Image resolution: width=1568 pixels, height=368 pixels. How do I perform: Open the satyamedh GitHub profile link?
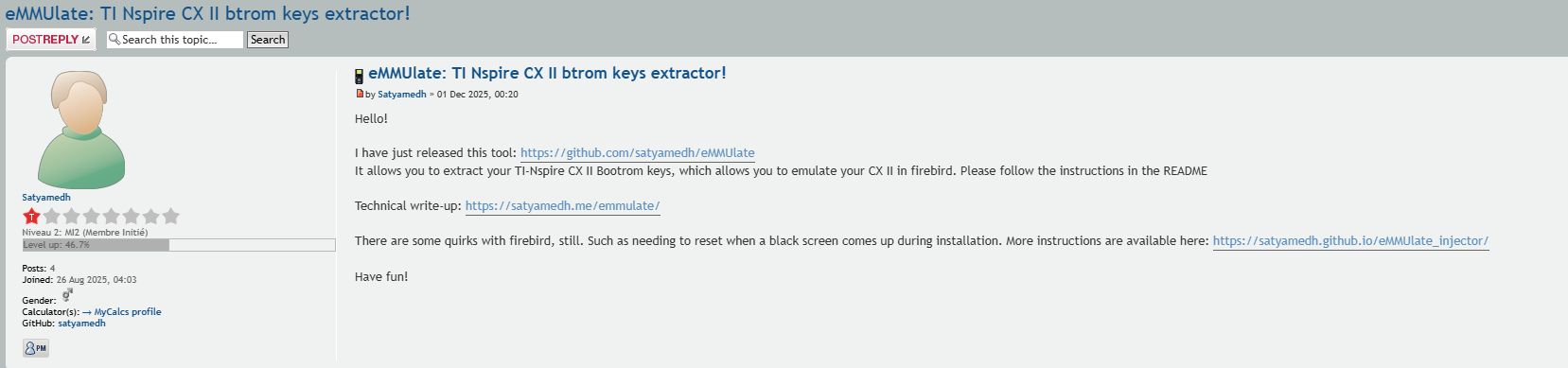click(81, 324)
